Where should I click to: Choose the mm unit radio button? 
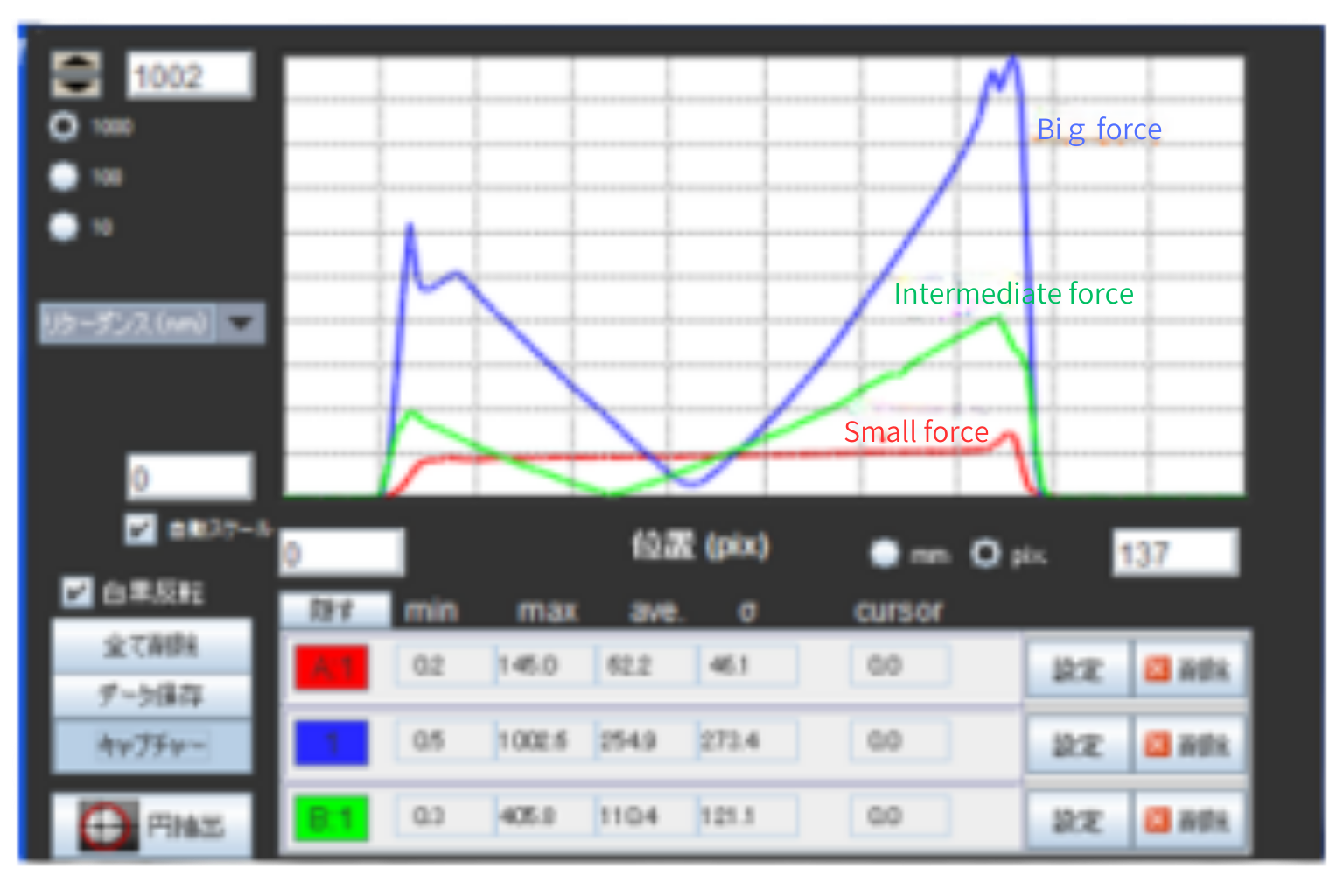point(885,554)
